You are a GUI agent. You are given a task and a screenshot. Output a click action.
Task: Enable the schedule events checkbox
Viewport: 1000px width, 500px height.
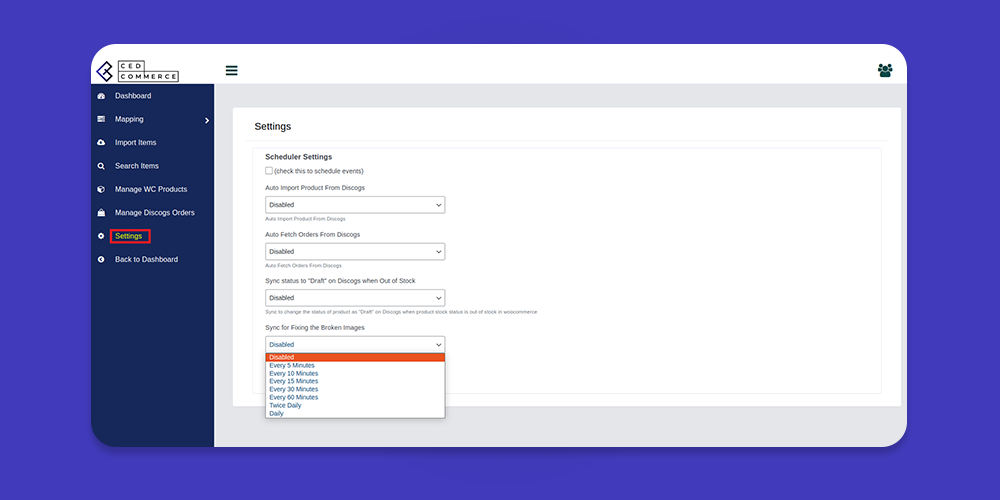click(268, 171)
